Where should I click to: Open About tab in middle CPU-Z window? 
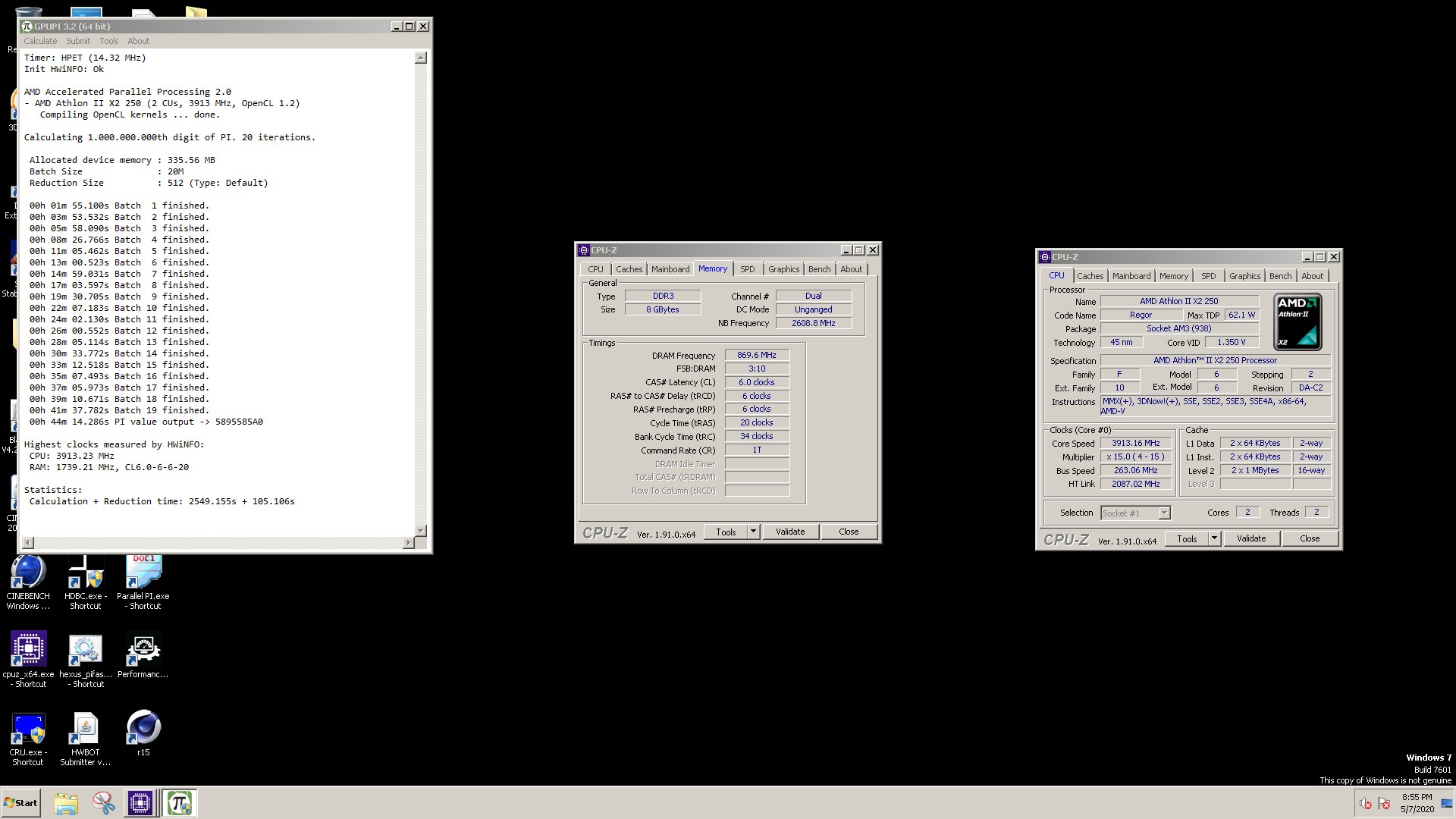(851, 269)
